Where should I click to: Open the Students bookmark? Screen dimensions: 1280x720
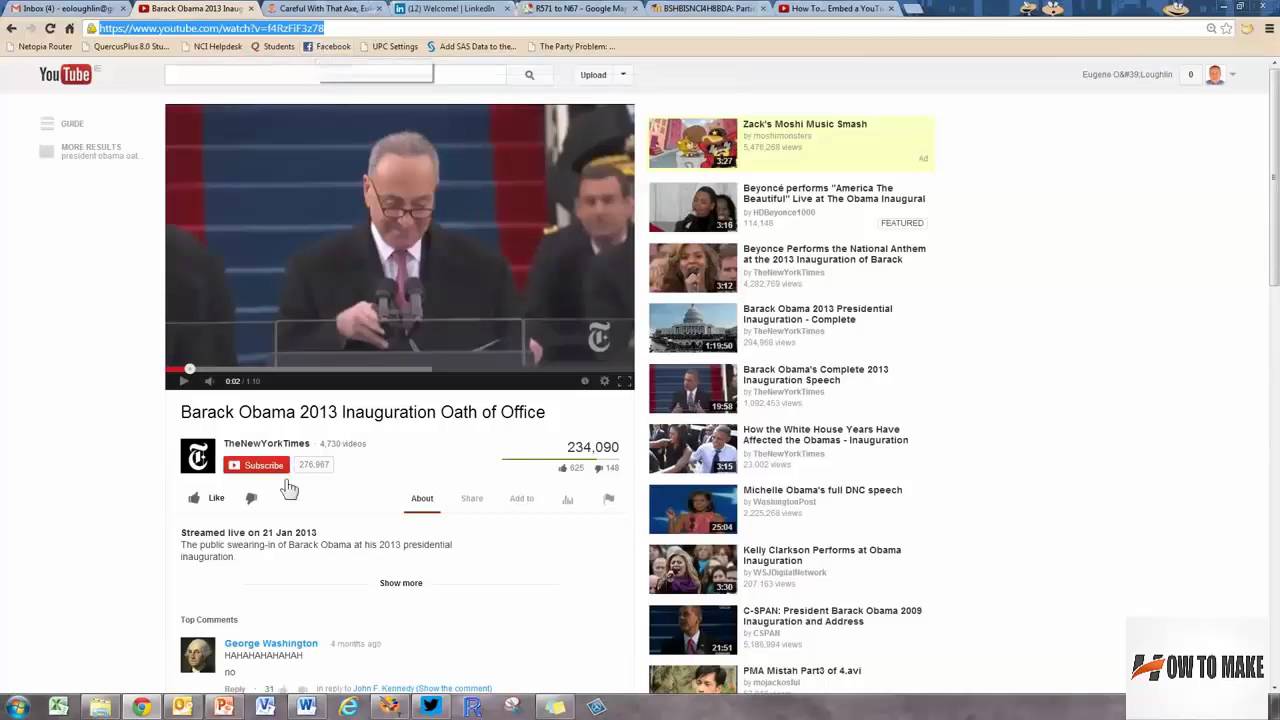273,46
